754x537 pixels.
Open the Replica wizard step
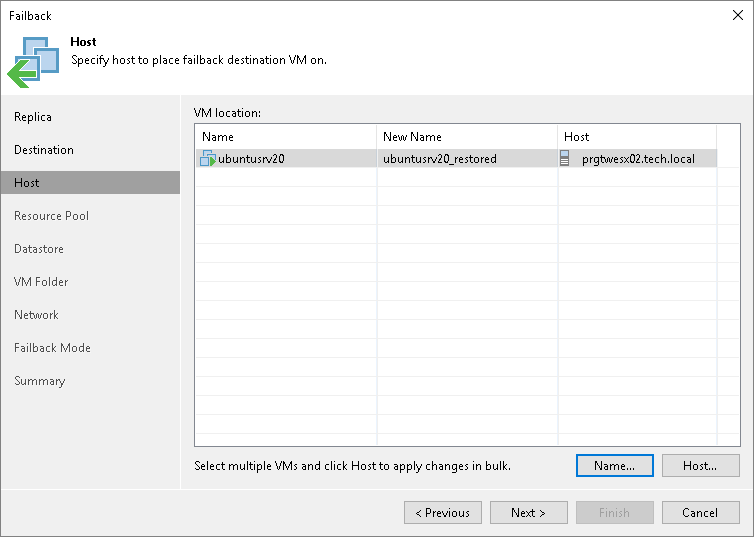coord(33,117)
